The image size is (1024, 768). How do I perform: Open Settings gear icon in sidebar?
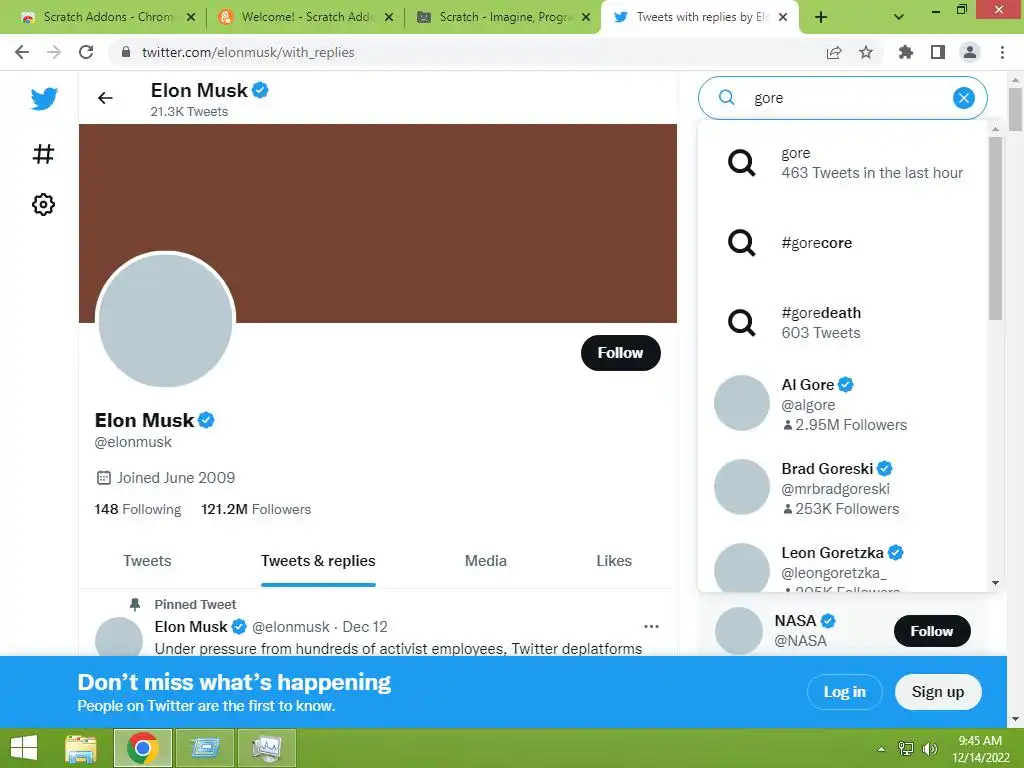tap(43, 205)
